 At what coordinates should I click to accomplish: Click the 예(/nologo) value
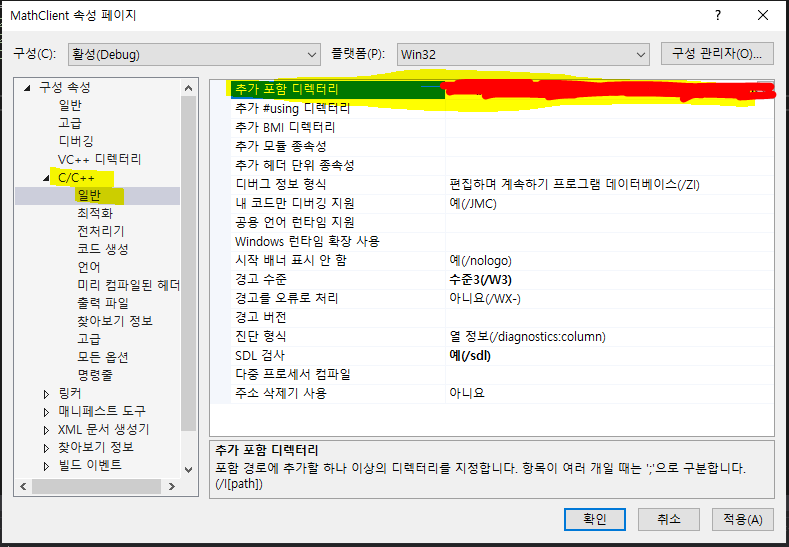tap(481, 260)
